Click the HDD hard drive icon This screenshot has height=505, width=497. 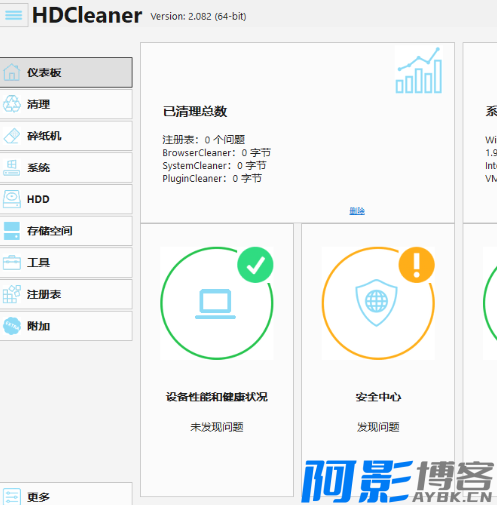12,199
